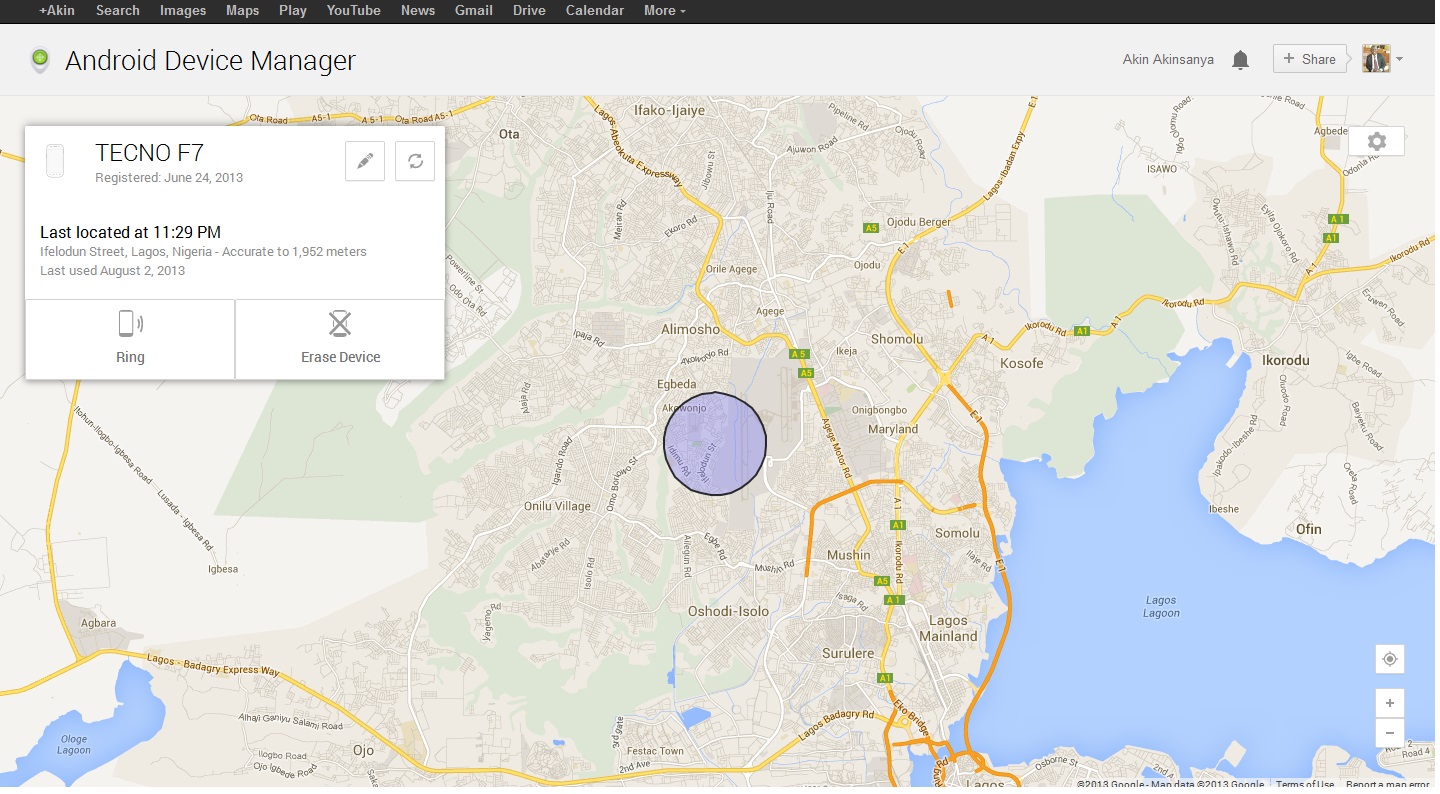Click the Festac Town map label
Viewport: 1440px width, 794px height.
(x=657, y=751)
